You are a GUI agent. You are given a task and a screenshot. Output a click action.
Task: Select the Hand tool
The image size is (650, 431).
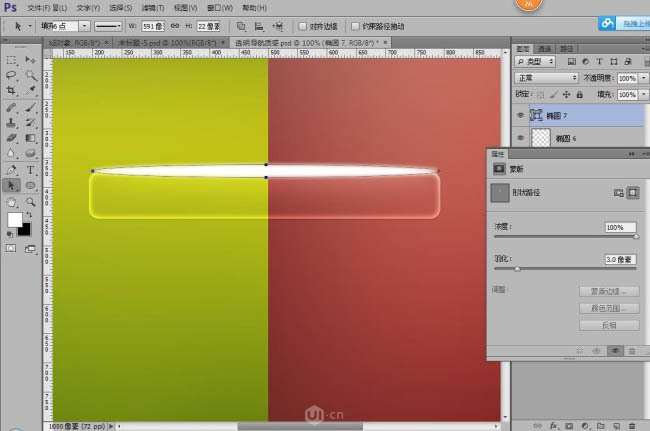(11, 202)
